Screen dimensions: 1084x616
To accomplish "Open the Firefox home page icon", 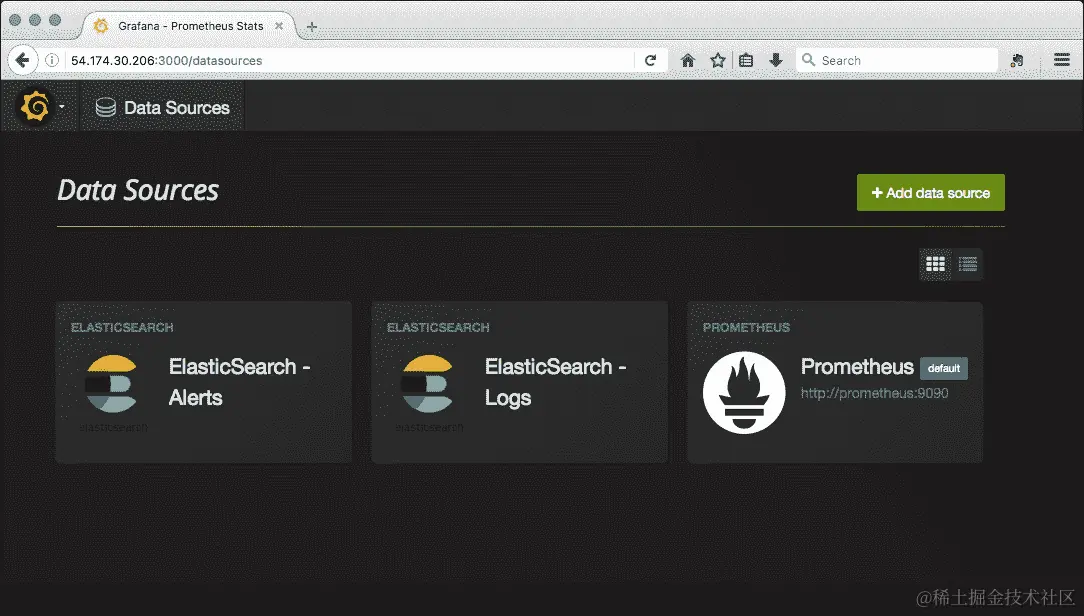I will [x=688, y=60].
